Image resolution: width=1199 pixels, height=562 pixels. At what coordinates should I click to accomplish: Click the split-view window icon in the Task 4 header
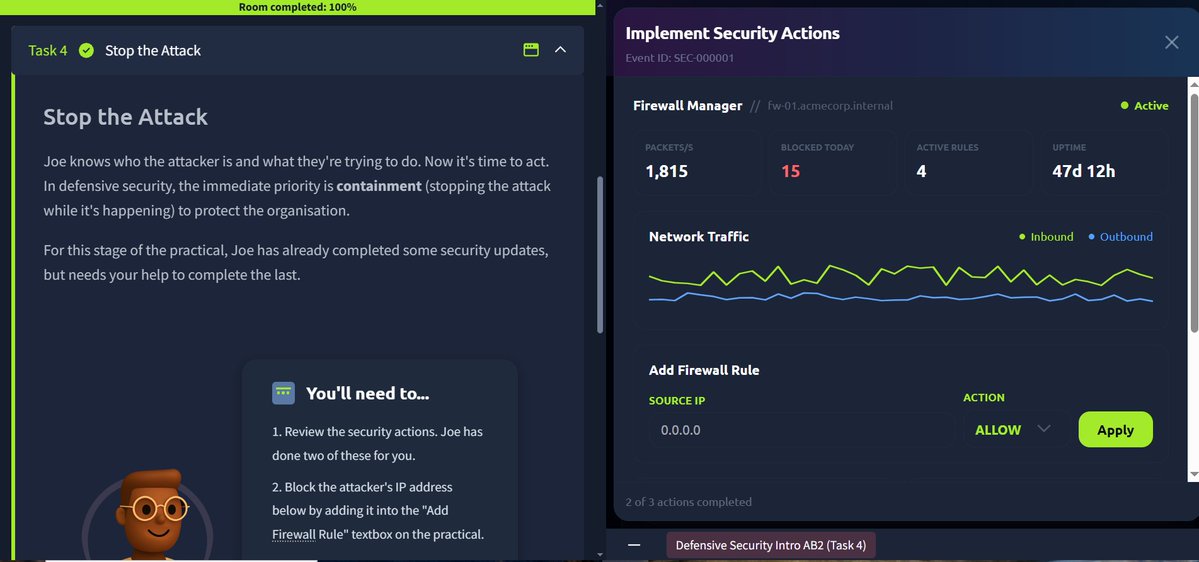click(x=531, y=50)
